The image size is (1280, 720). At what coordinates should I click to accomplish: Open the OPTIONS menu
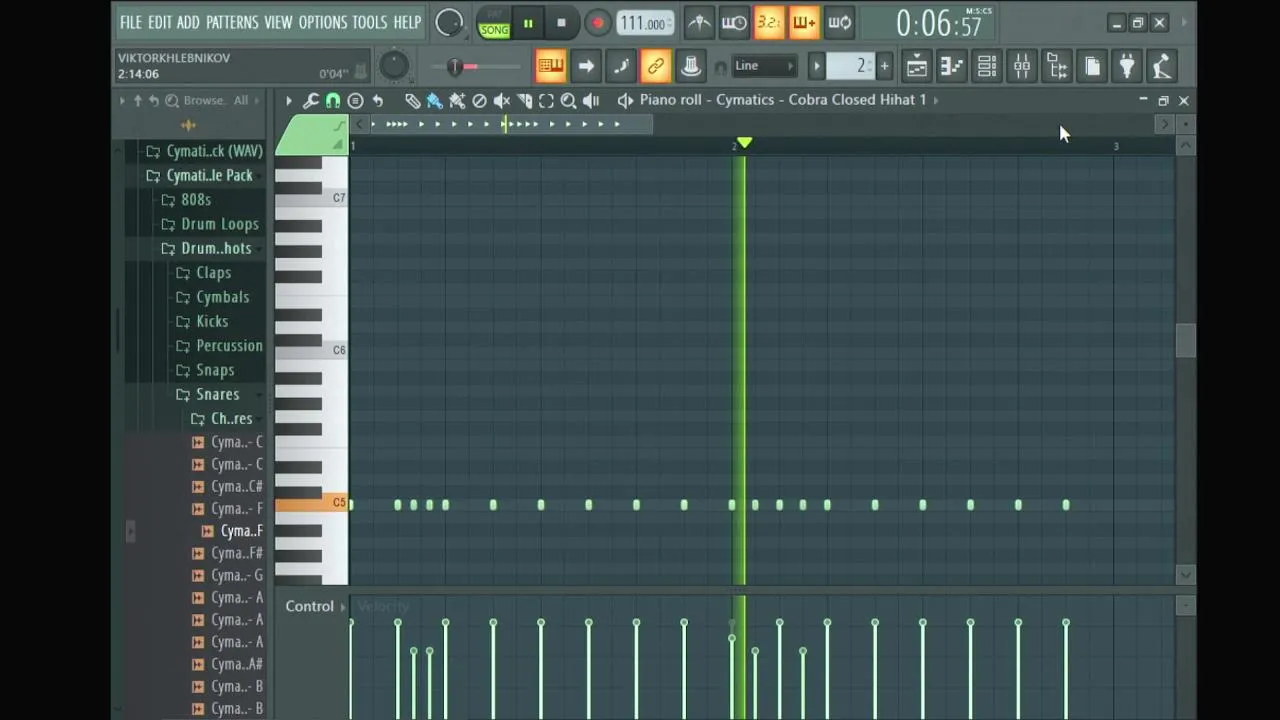[x=323, y=22]
